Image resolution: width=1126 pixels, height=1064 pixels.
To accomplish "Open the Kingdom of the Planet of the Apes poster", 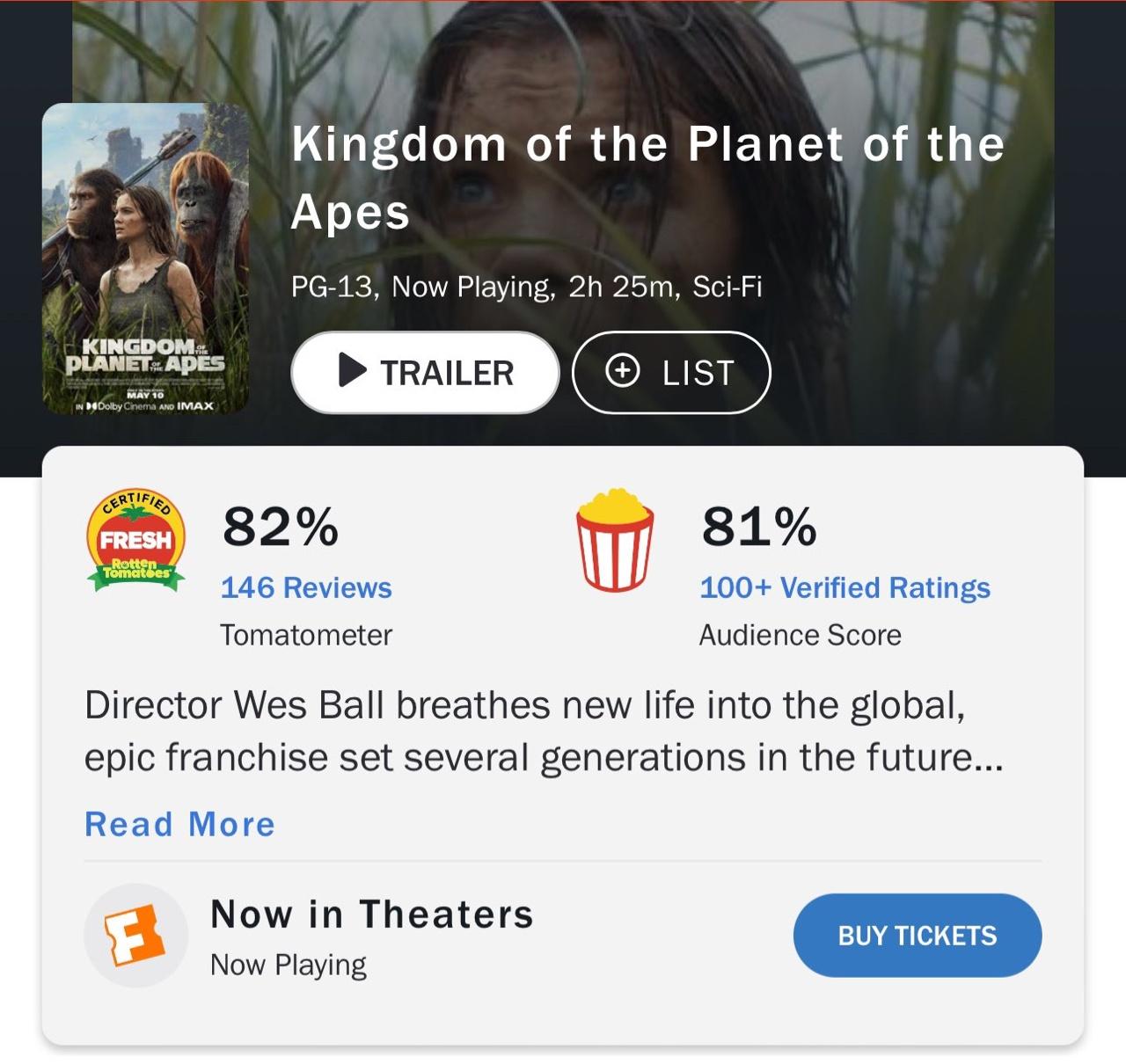I will tap(145, 258).
